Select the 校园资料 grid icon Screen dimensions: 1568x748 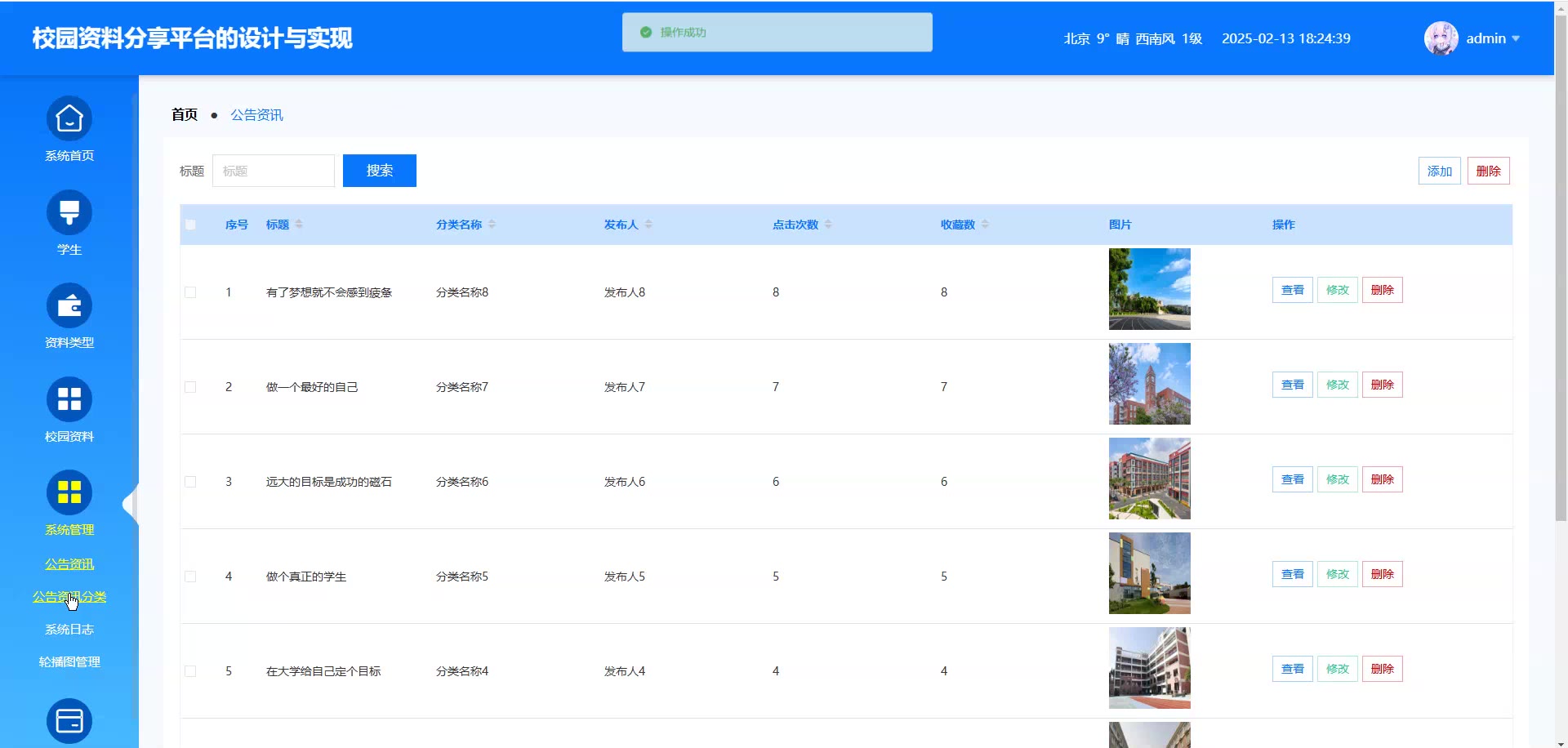[69, 399]
